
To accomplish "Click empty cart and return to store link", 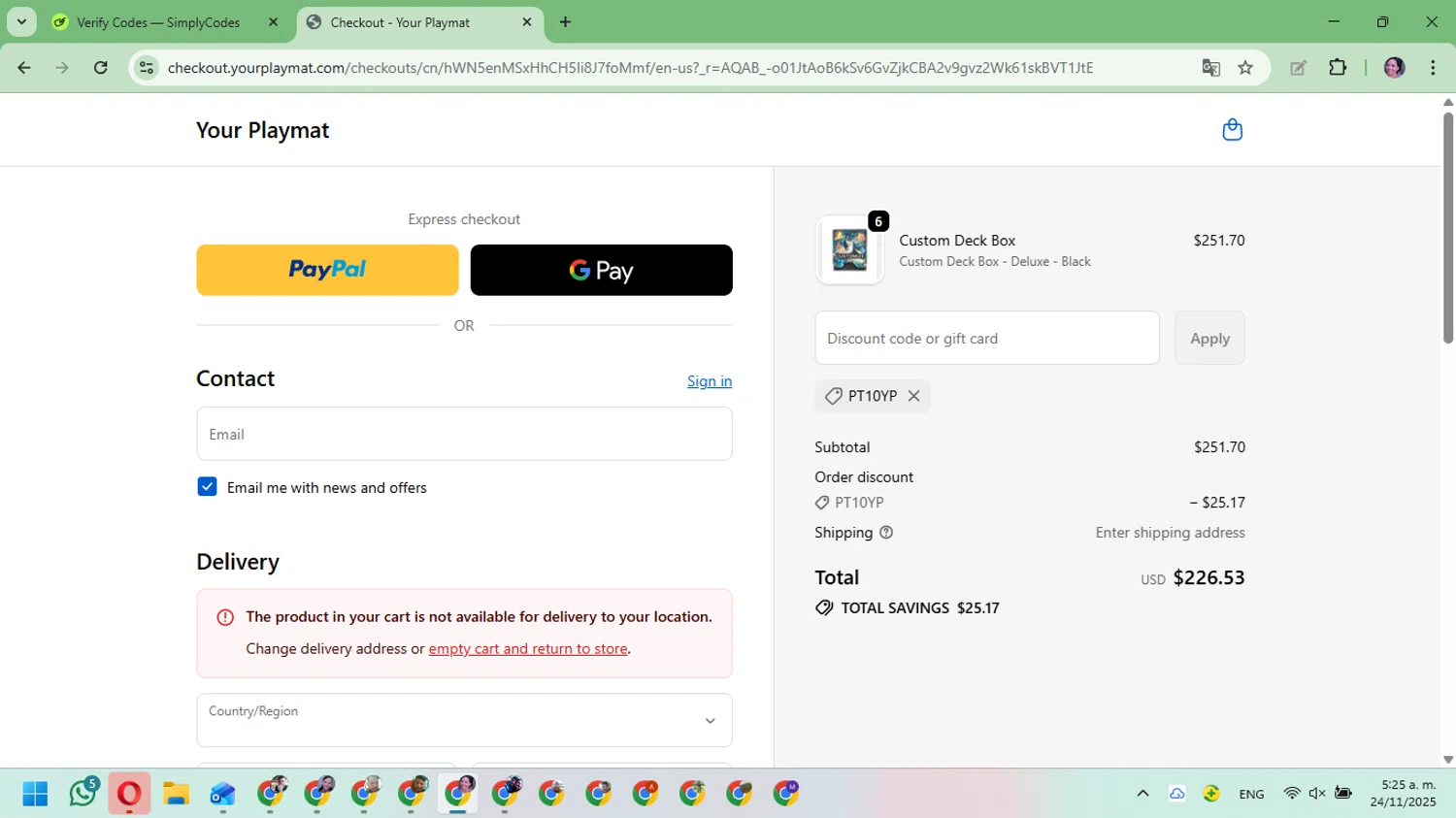I will point(528,649).
